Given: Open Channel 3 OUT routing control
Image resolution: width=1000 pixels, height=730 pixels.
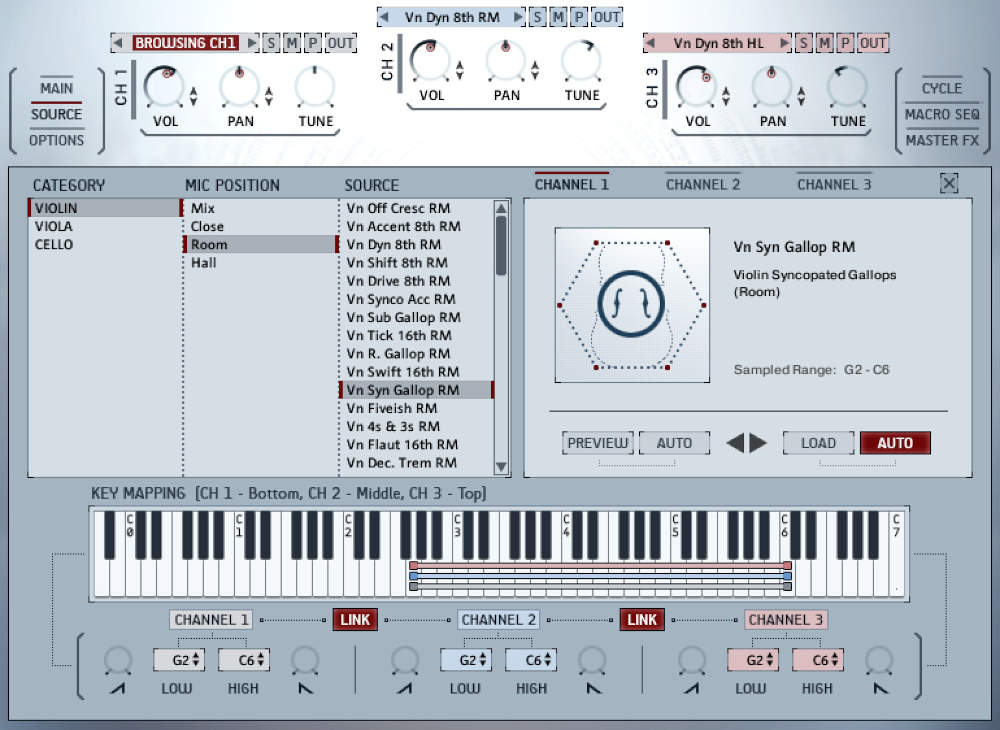Looking at the screenshot, I should click(x=871, y=43).
